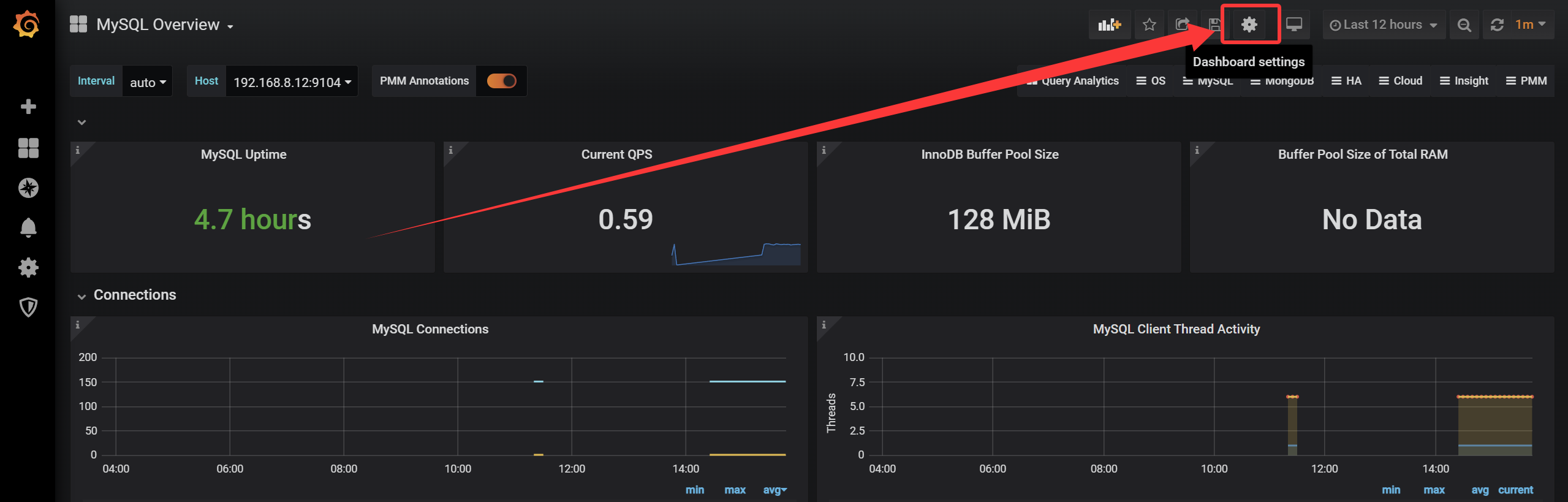1568x502 pixels.
Task: Click the Grafana logo in the sidebar
Action: pos(27,25)
